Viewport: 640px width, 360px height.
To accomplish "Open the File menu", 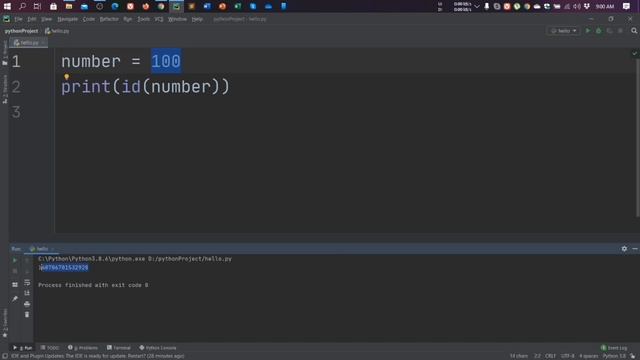I will tap(18, 19).
